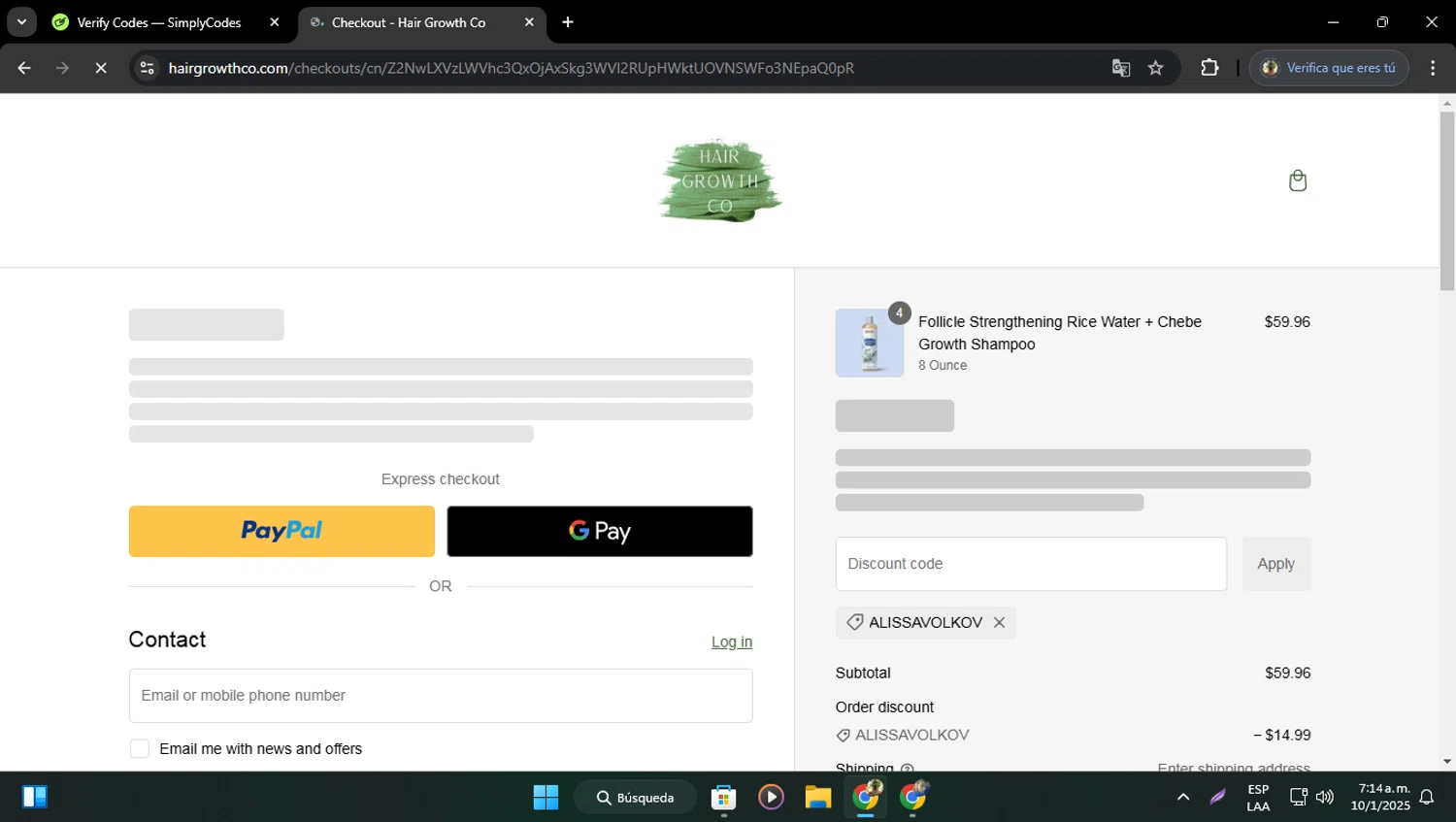
Task: Remove the ALISSAVOLKOV discount code tag
Action: click(999, 622)
